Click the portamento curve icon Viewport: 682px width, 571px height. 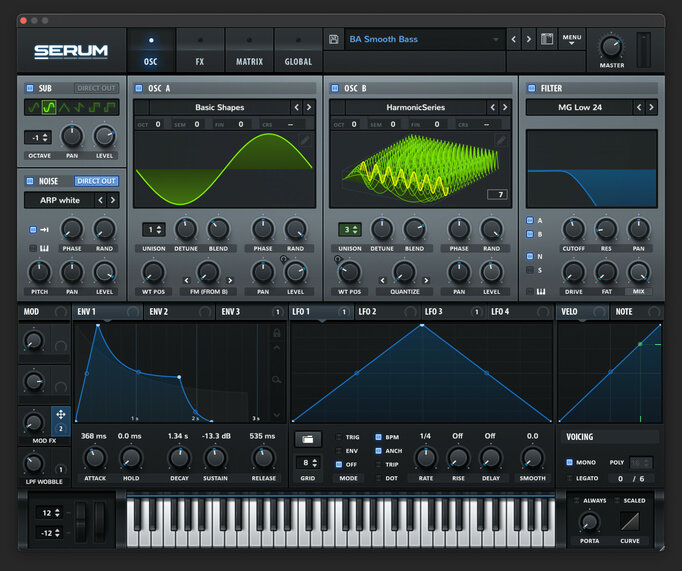coord(630,521)
